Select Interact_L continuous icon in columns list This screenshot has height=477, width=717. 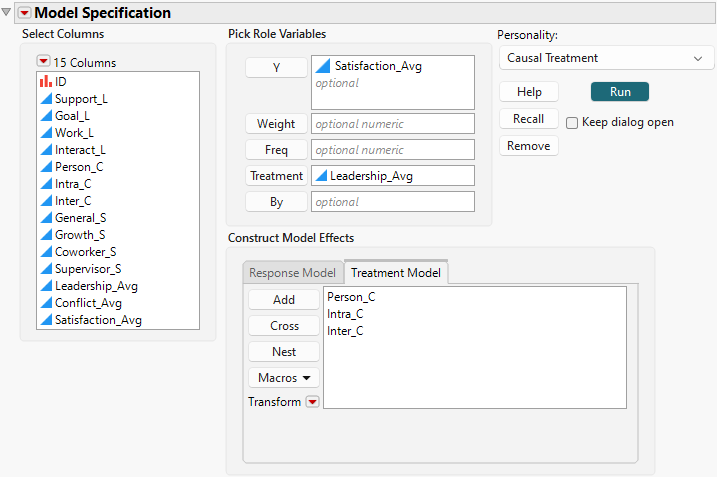46,150
